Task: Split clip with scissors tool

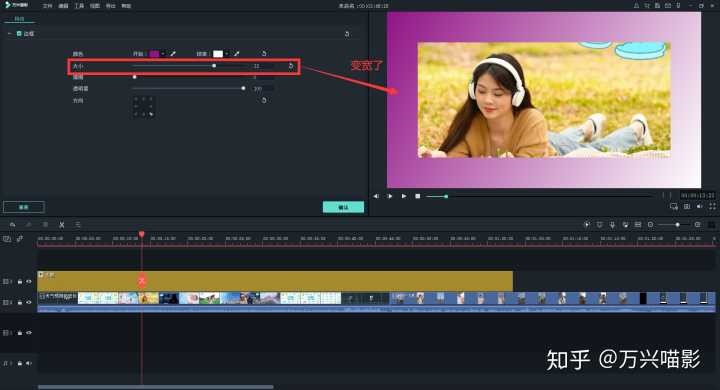Action: coord(62,225)
